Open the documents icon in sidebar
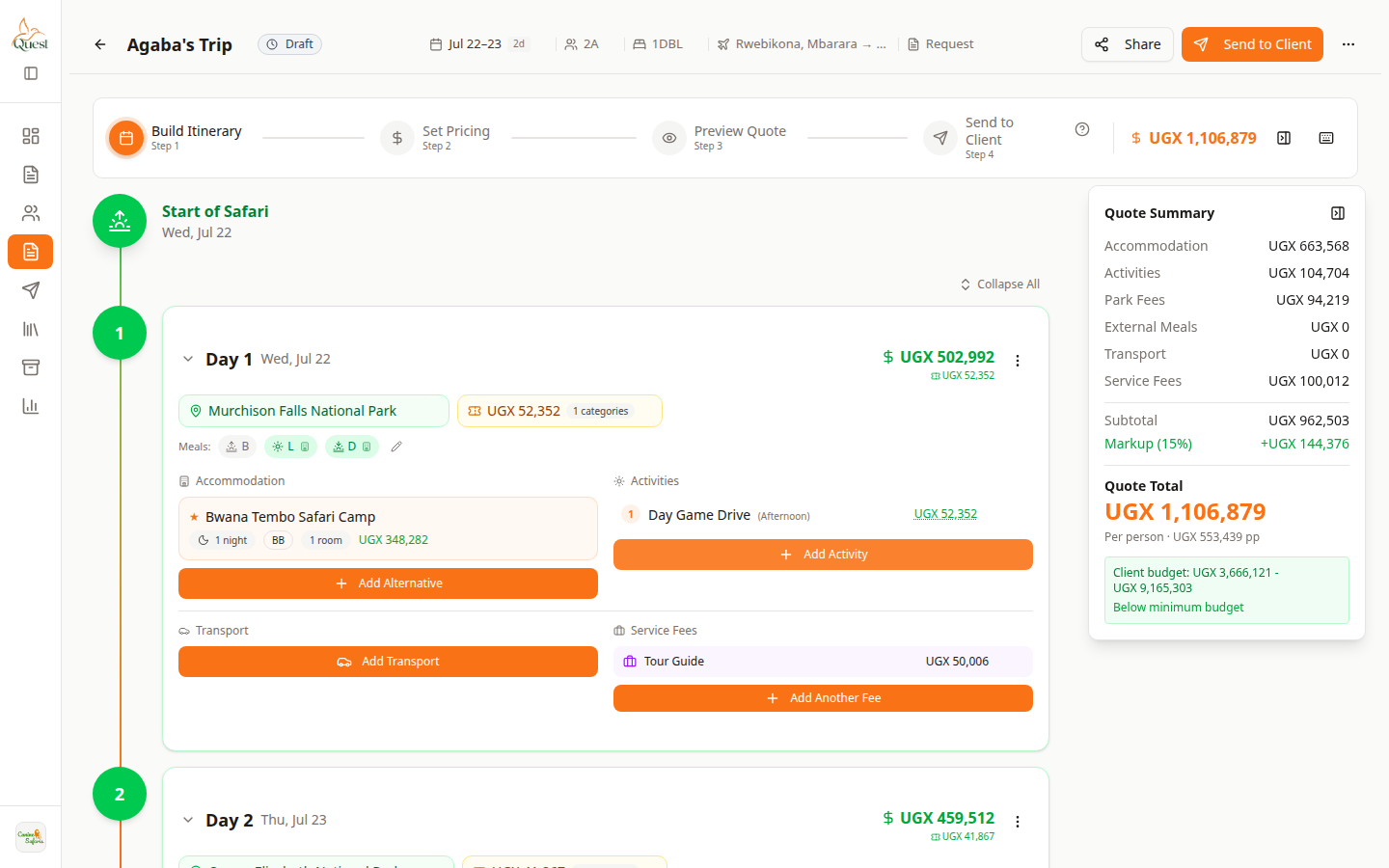This screenshot has width=1389, height=868. pos(31,175)
